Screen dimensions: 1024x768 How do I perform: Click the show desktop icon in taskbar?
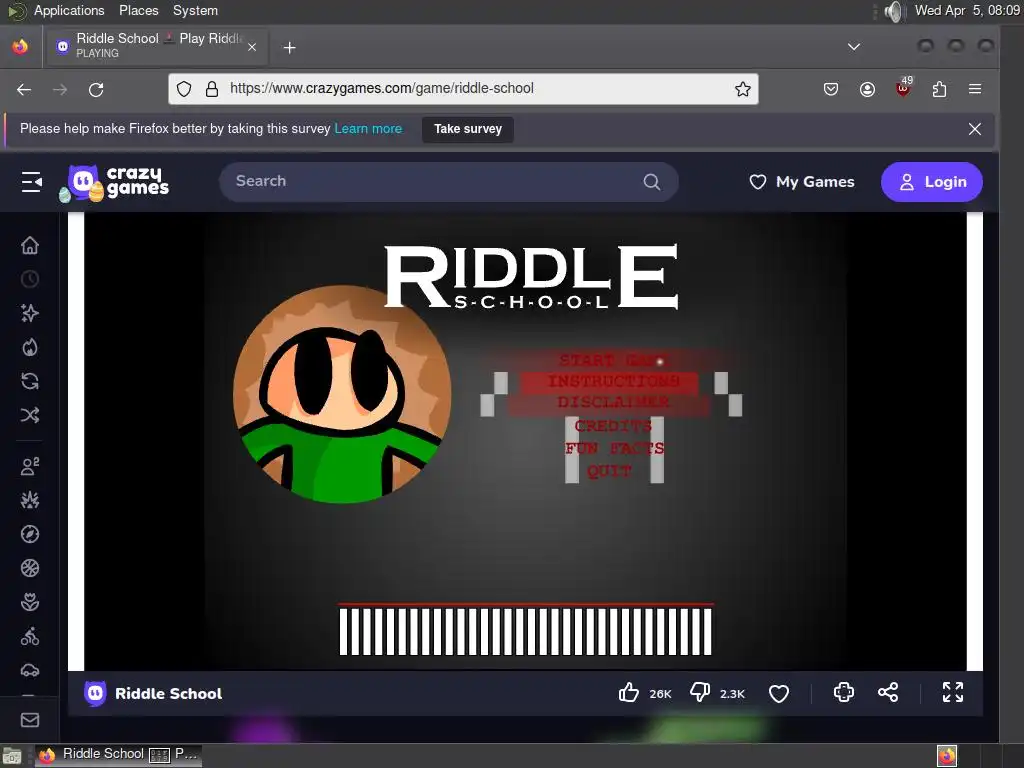(x=12, y=756)
